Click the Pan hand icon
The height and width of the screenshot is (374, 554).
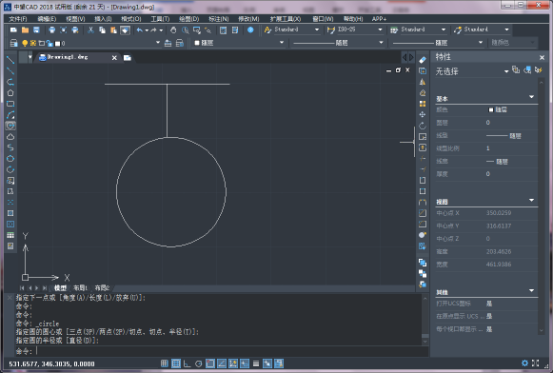(x=173, y=30)
